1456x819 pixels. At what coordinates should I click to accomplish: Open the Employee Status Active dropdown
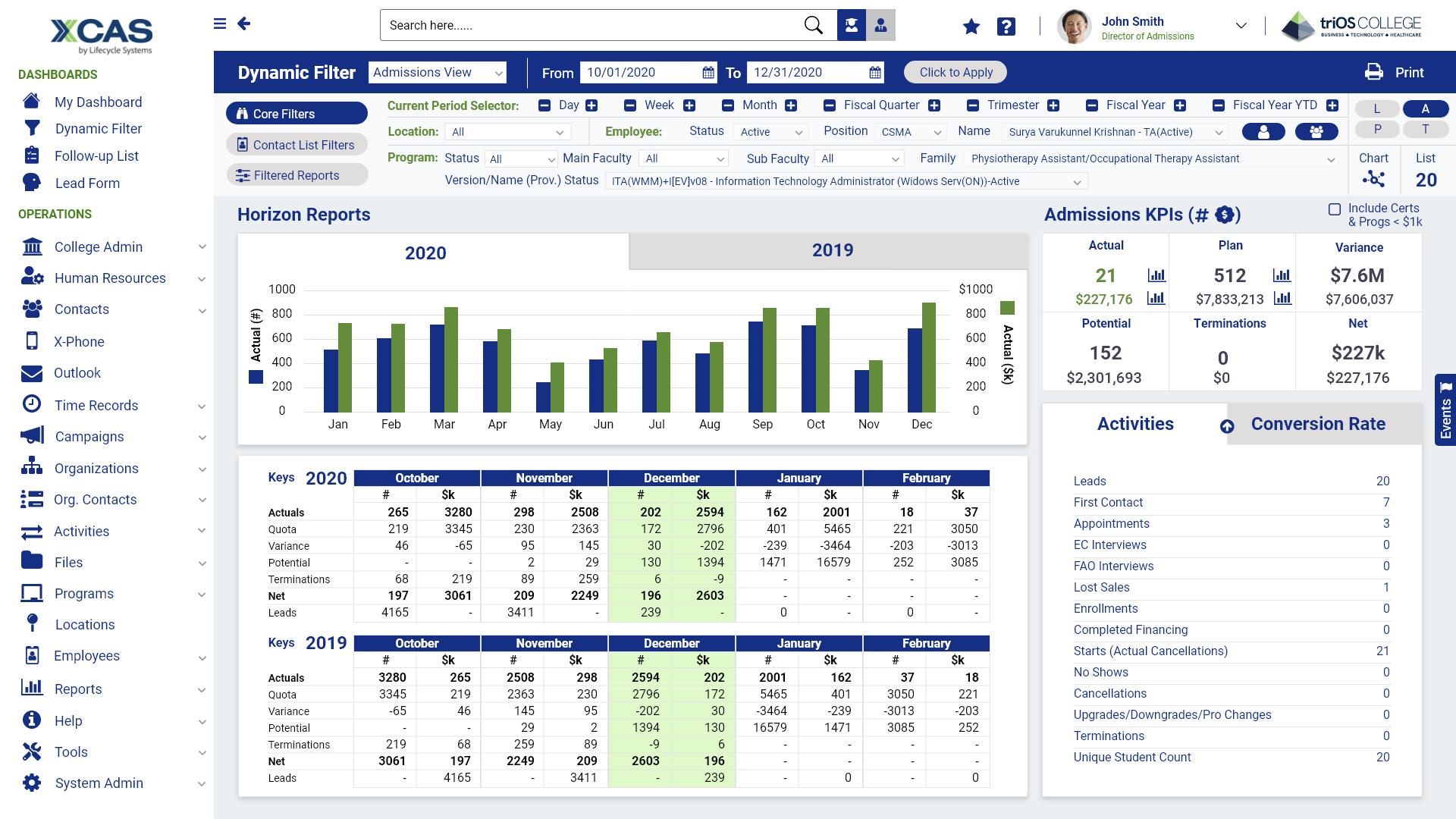pos(770,132)
